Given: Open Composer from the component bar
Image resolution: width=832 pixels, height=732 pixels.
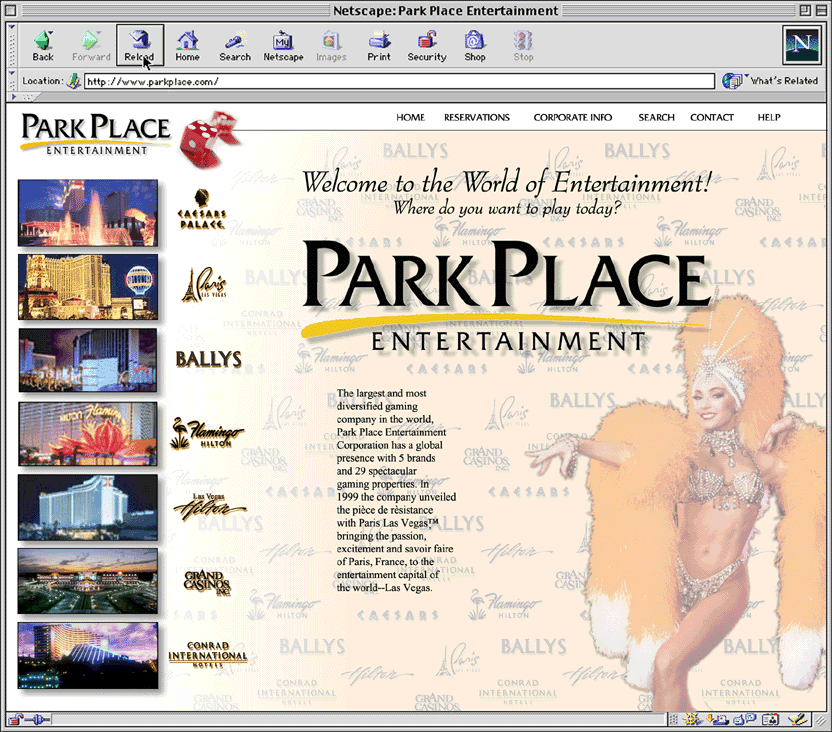Looking at the screenshot, I should click(797, 720).
